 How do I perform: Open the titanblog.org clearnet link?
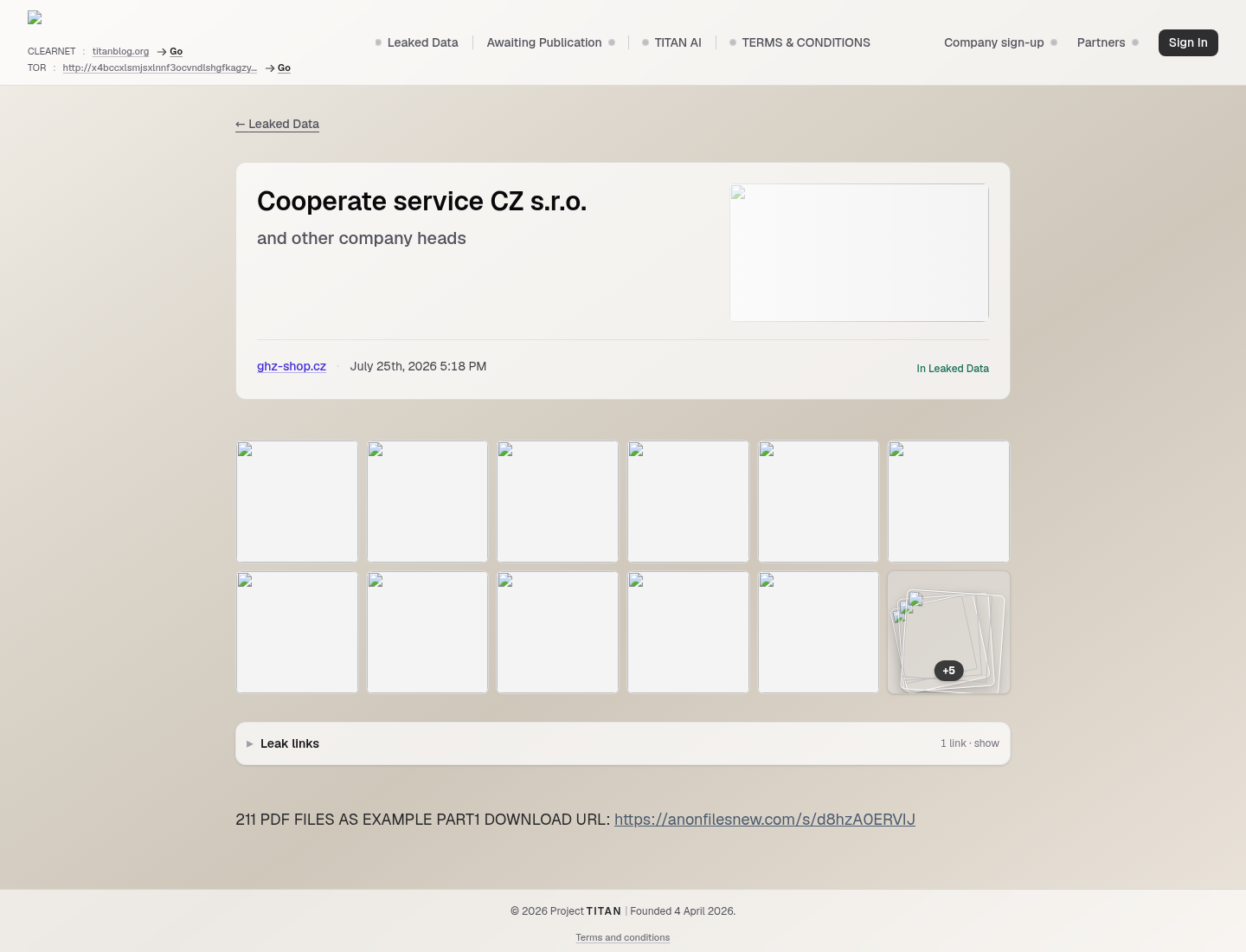click(x=120, y=51)
